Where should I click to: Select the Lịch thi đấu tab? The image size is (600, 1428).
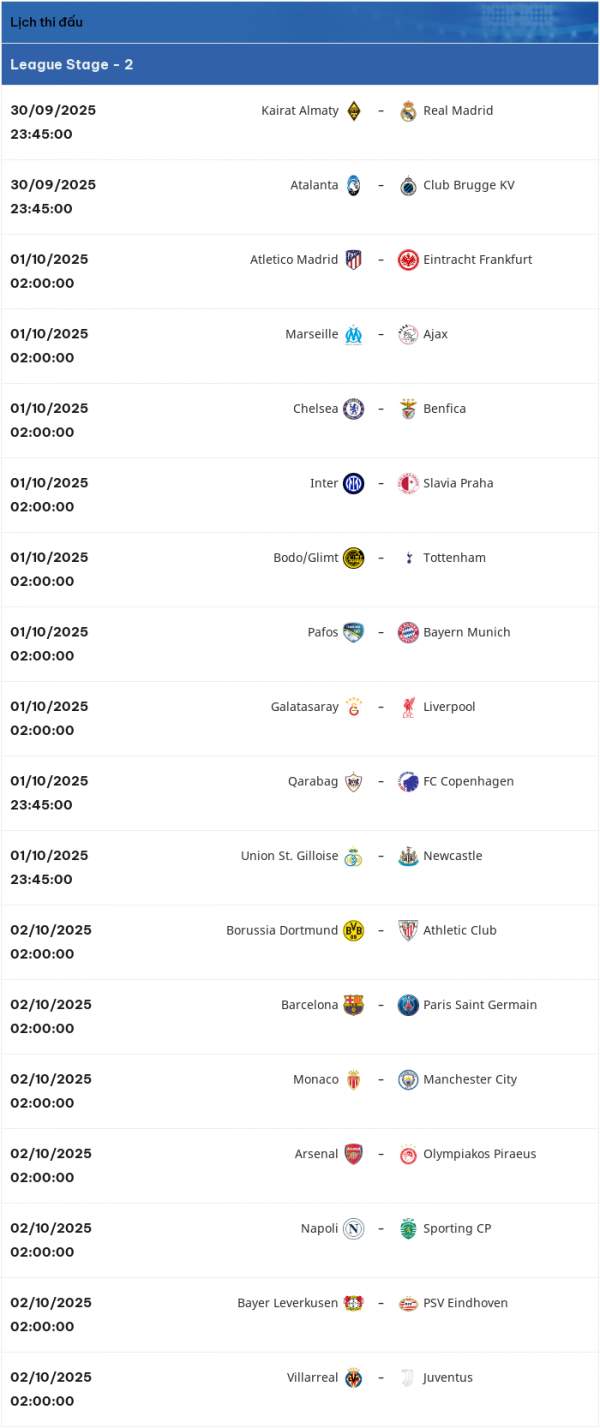point(47,22)
